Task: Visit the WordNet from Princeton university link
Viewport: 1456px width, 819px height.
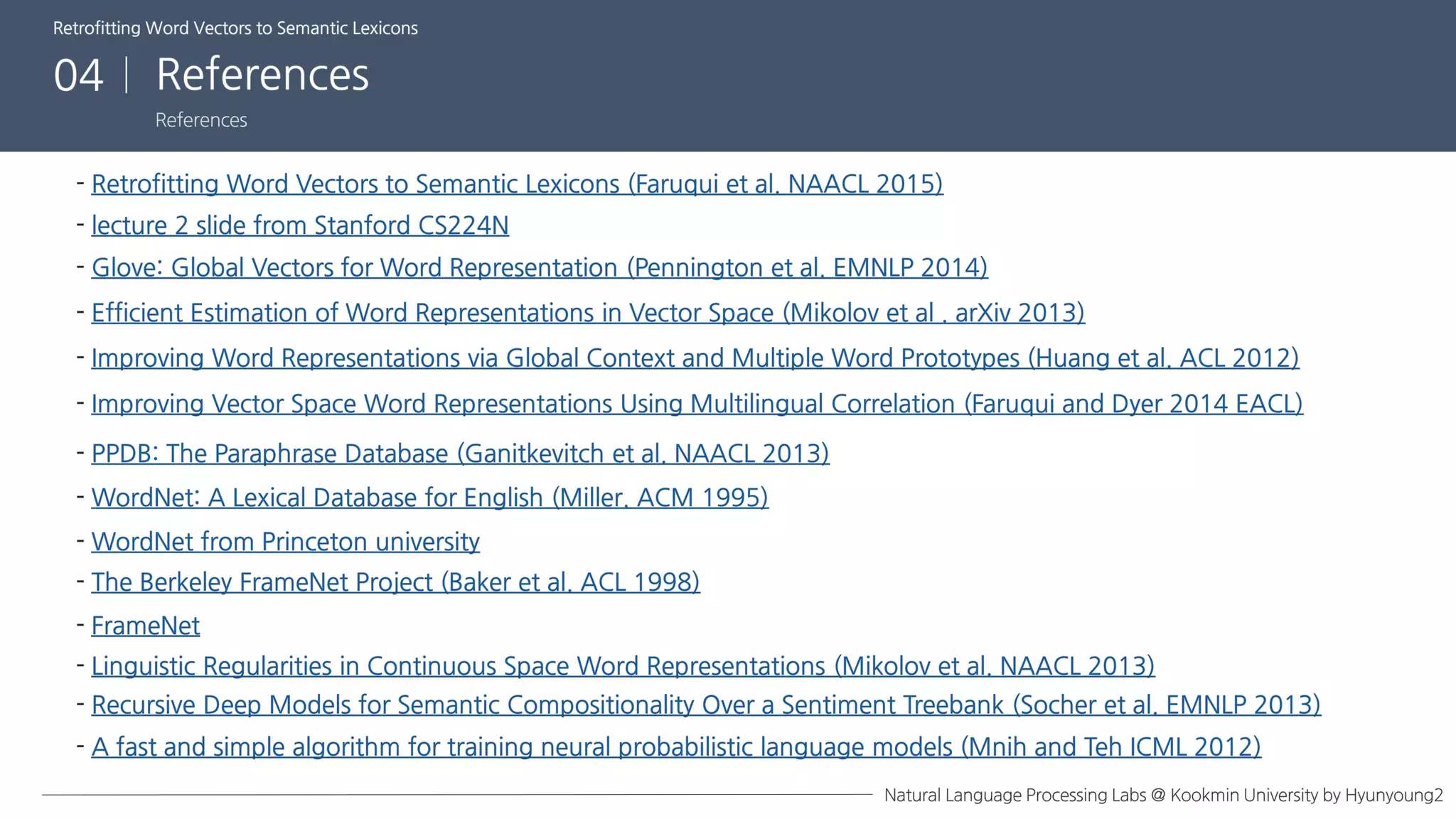Action: click(285, 542)
